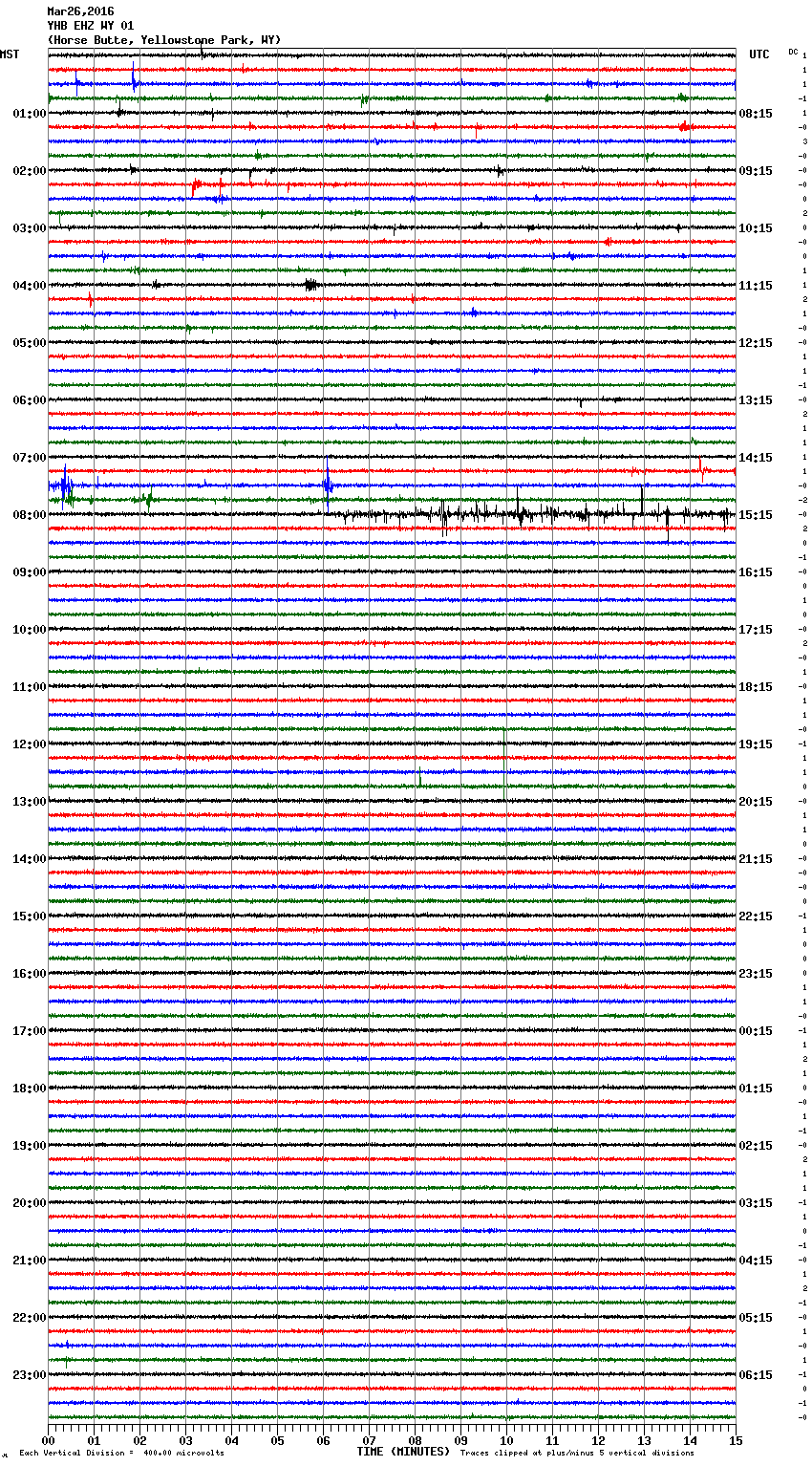Click the minute '07' tick on bottom axis
Image resolution: width=812 pixels, height=1466 pixels.
[x=369, y=1440]
